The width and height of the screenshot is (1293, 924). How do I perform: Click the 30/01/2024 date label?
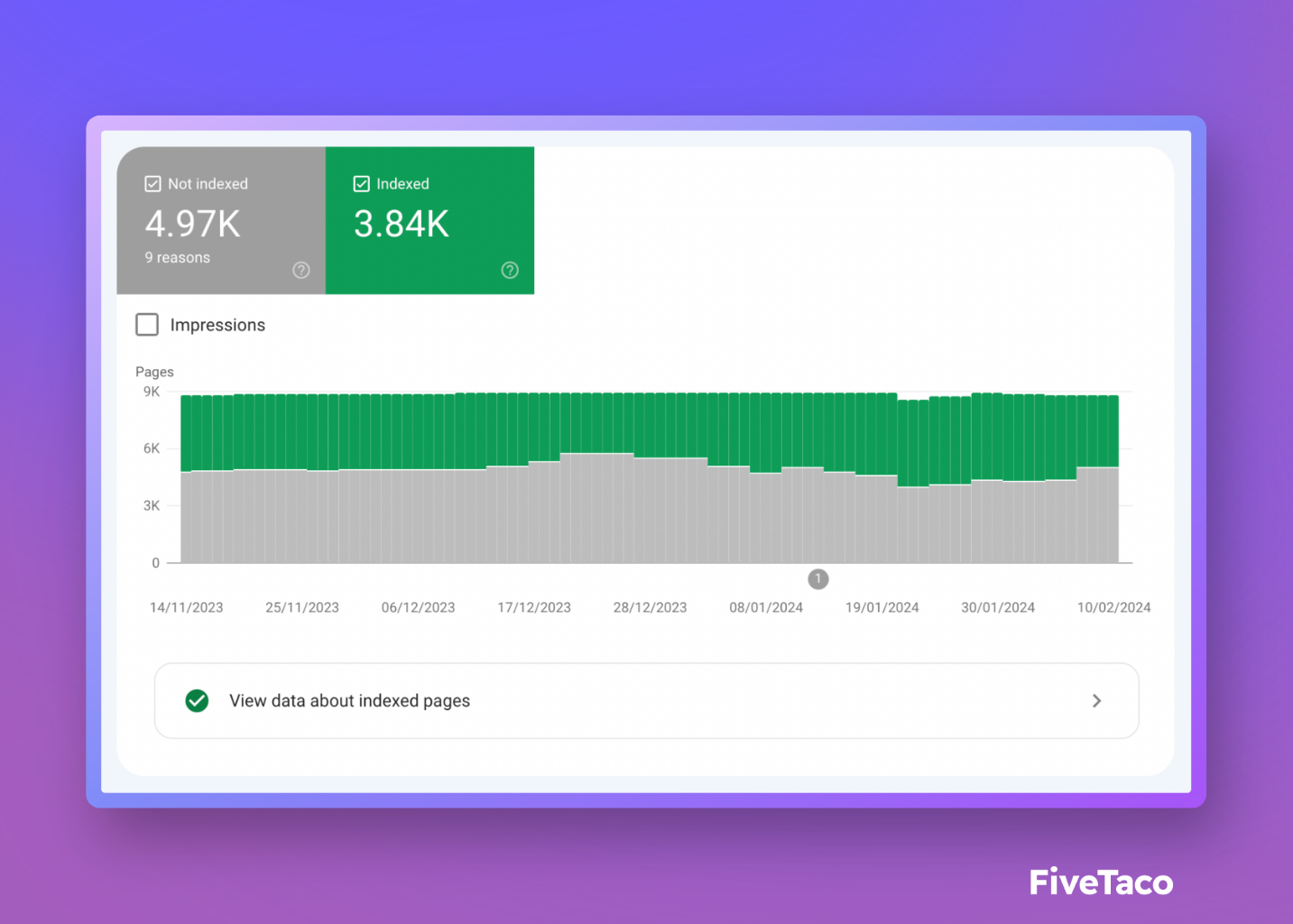[x=998, y=607]
